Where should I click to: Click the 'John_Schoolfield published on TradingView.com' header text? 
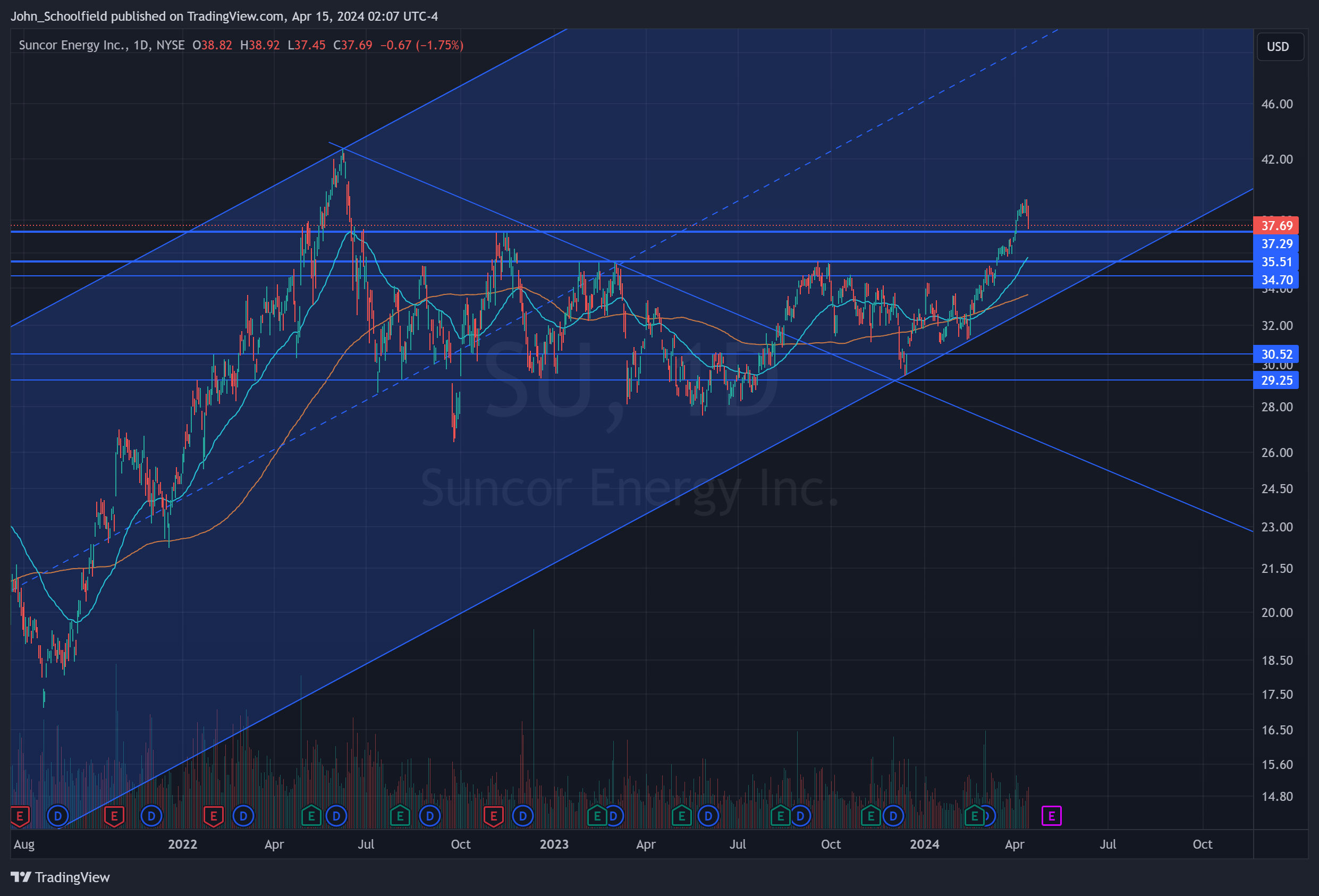coord(148,16)
